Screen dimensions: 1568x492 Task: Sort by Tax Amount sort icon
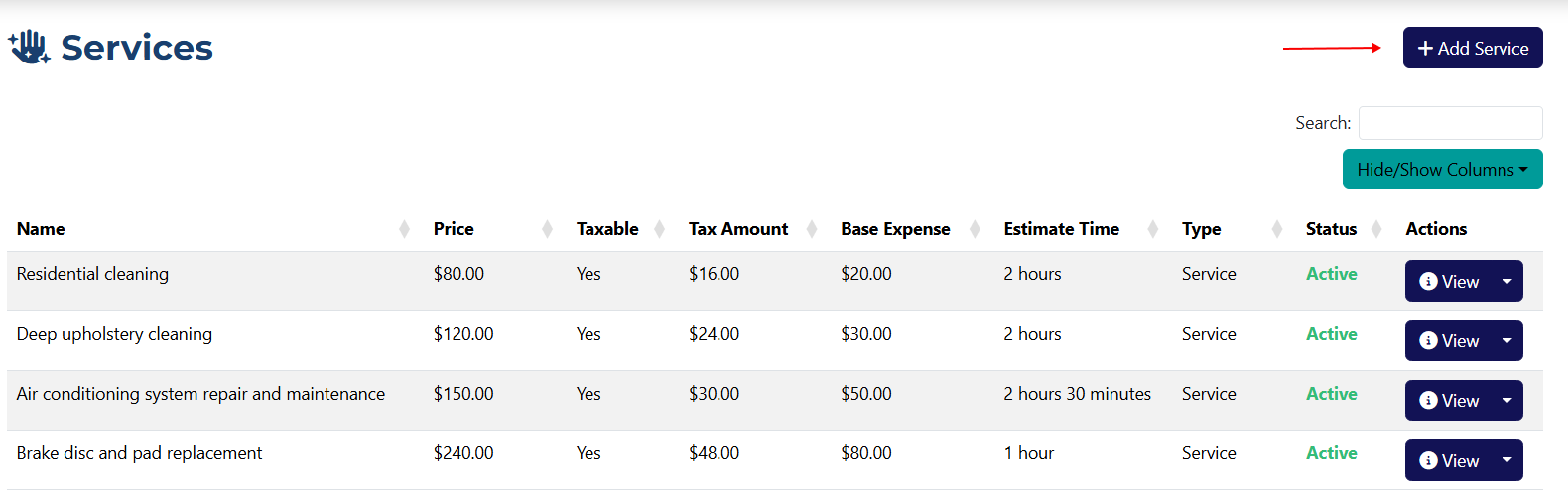(x=812, y=229)
